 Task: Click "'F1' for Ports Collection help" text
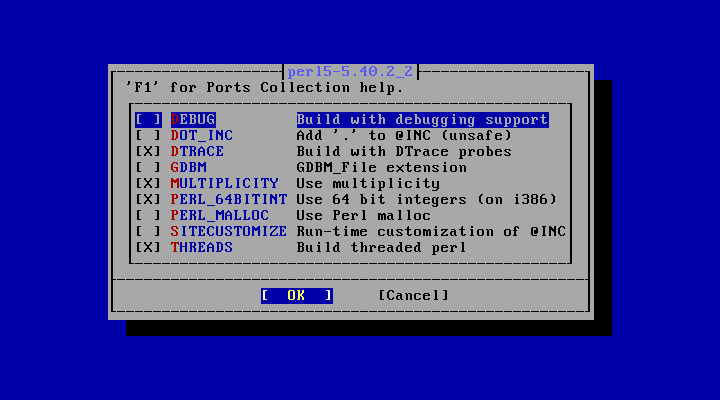point(264,88)
